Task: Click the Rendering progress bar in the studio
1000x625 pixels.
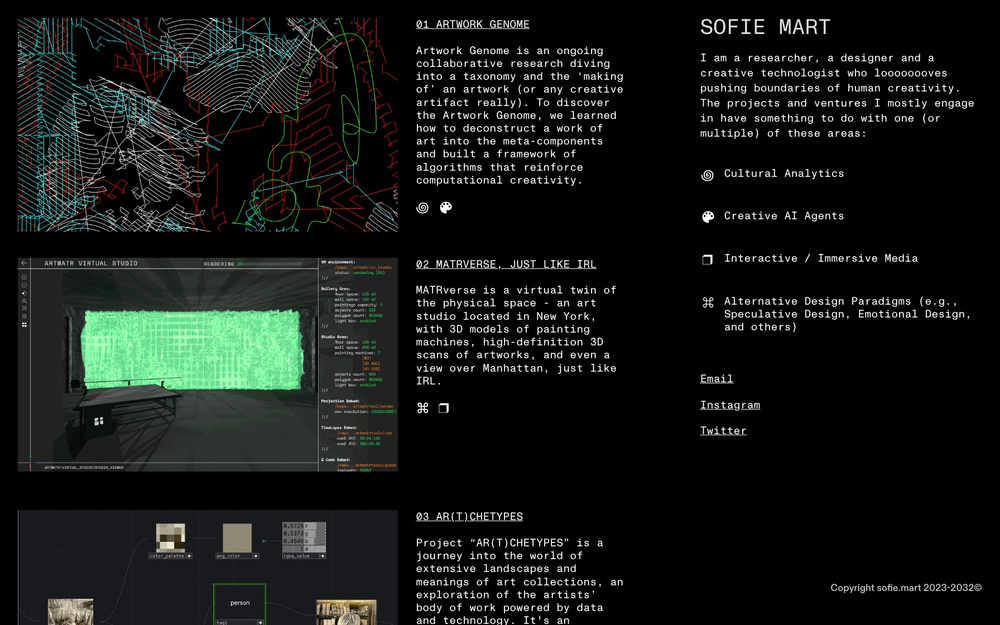Action: pos(270,264)
